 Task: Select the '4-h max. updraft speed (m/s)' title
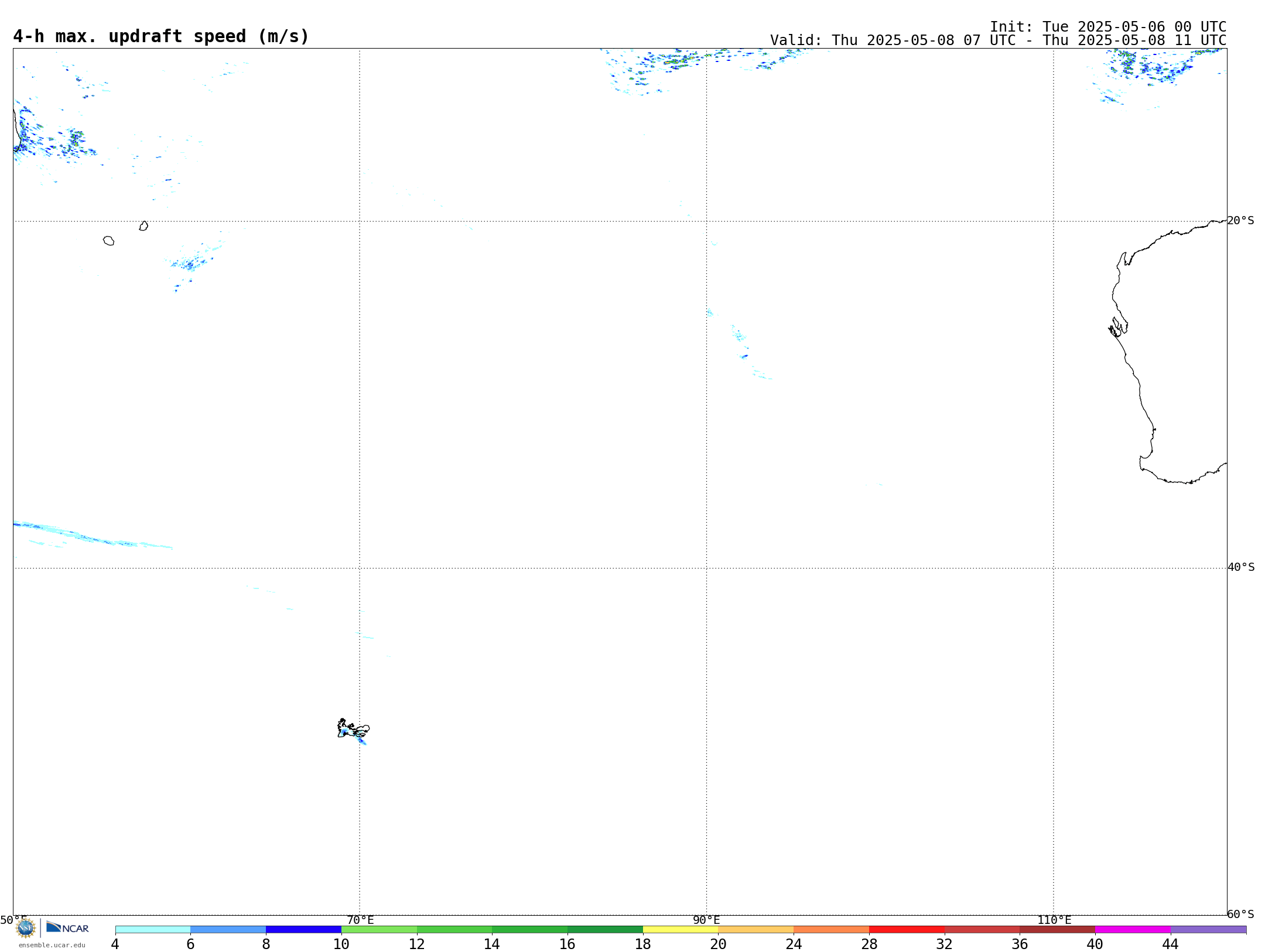tap(161, 36)
